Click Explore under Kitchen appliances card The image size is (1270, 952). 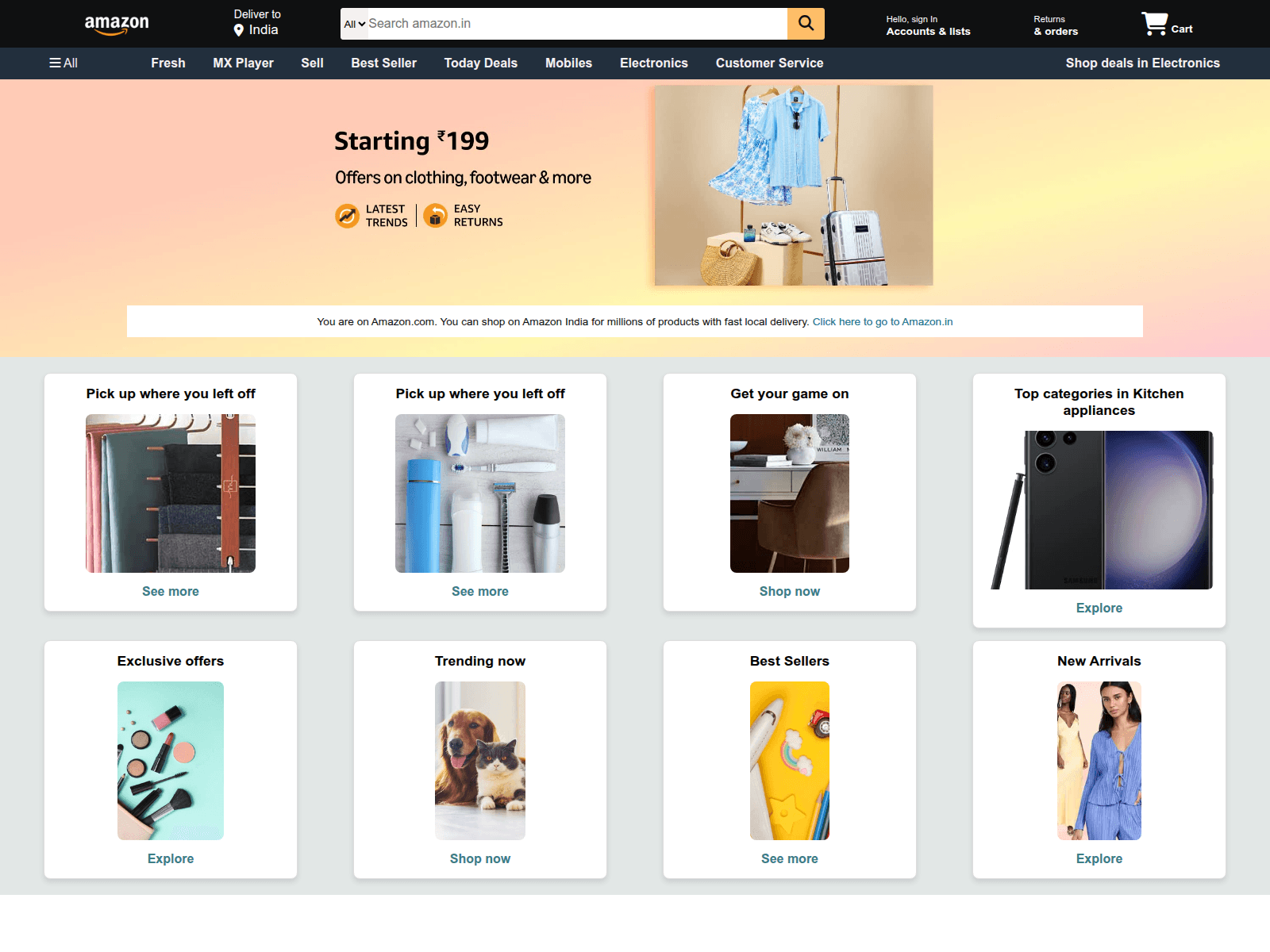coord(1099,608)
